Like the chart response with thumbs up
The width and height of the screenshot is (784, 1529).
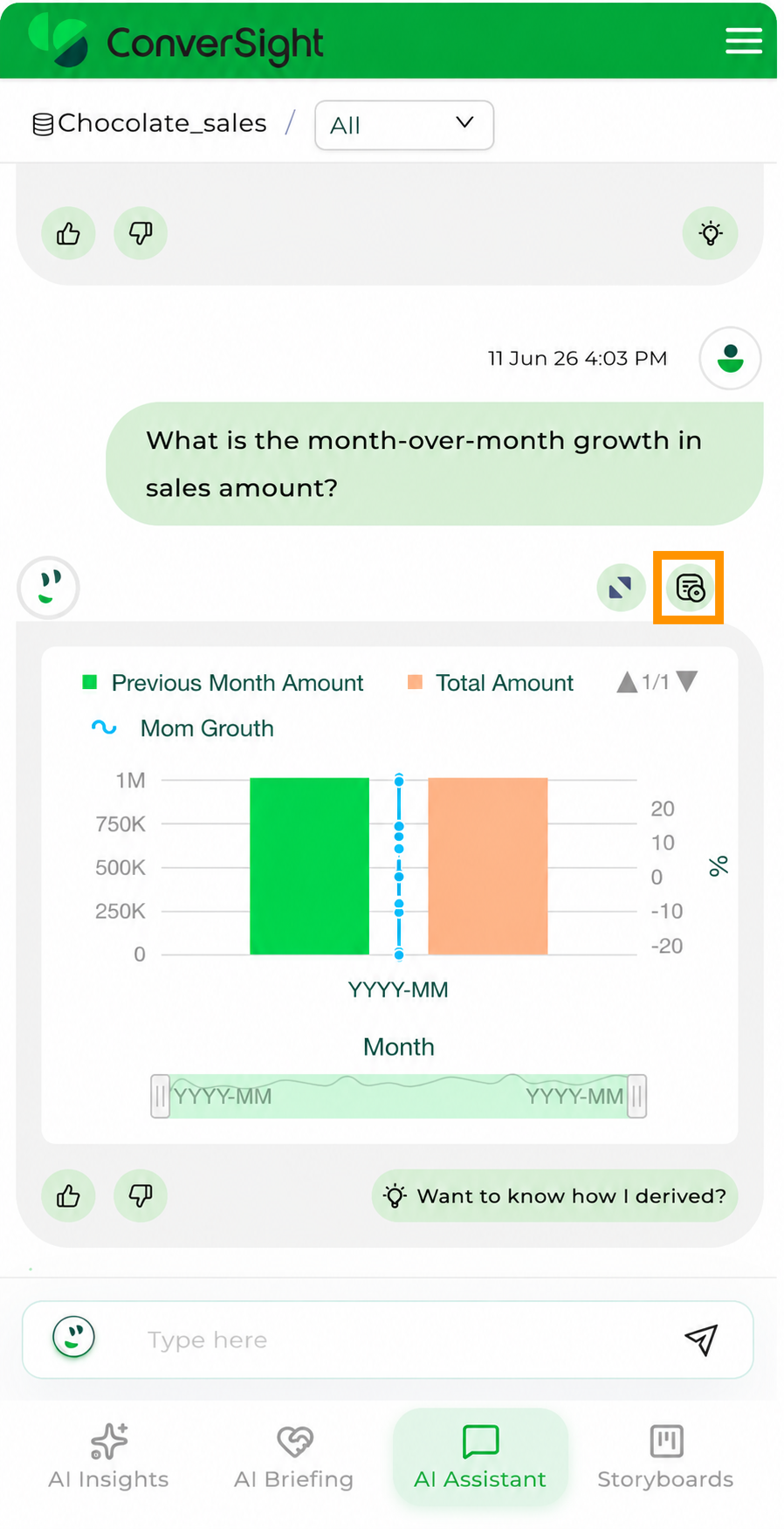coord(68,1195)
